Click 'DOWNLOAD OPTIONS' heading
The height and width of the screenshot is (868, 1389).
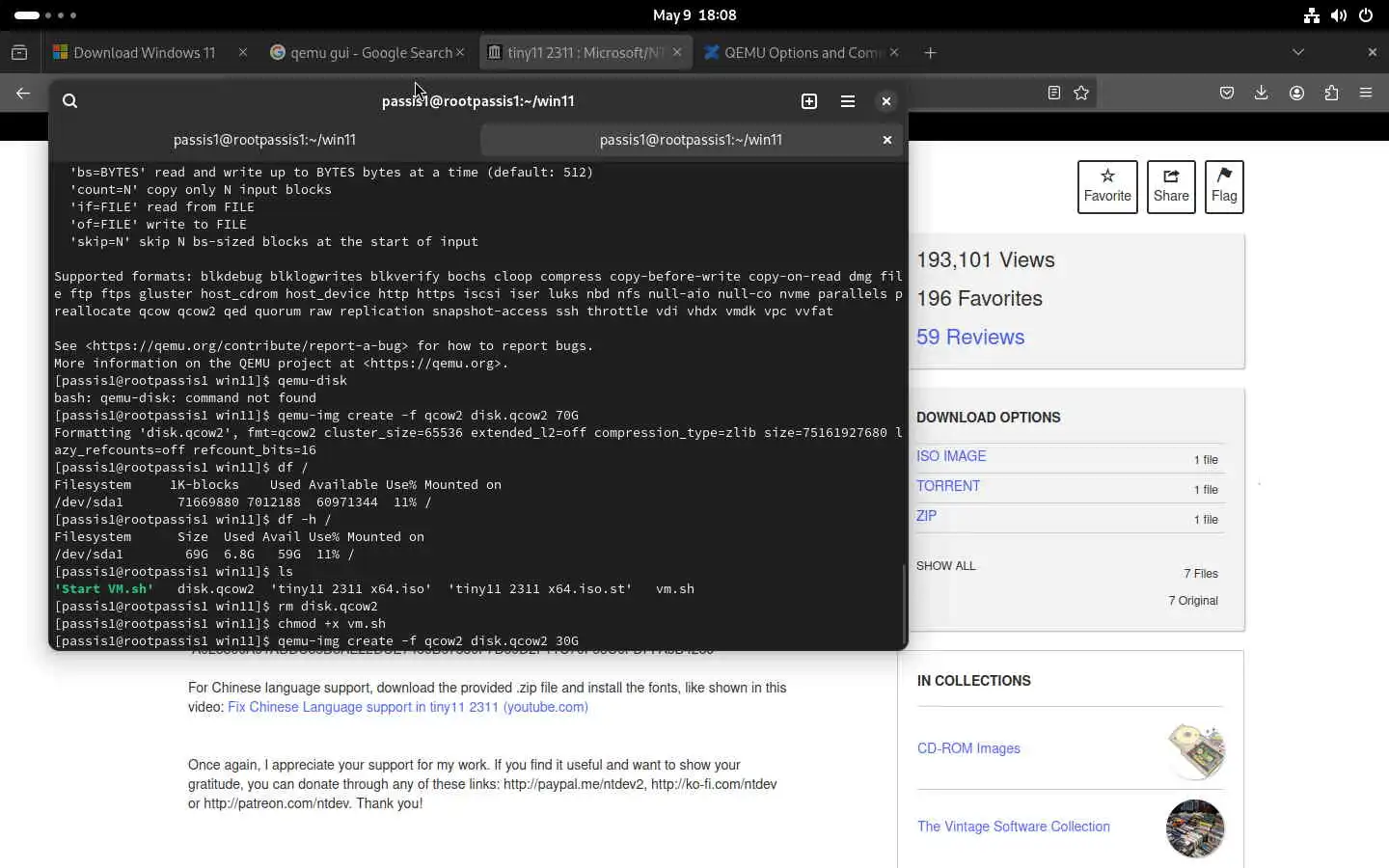pyautogui.click(x=989, y=418)
